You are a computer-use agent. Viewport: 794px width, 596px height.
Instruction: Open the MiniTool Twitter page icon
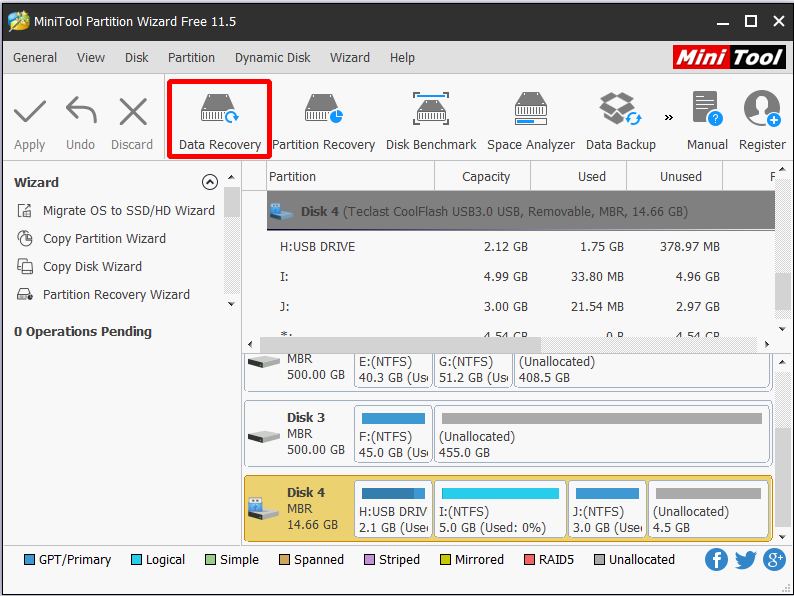(x=745, y=559)
